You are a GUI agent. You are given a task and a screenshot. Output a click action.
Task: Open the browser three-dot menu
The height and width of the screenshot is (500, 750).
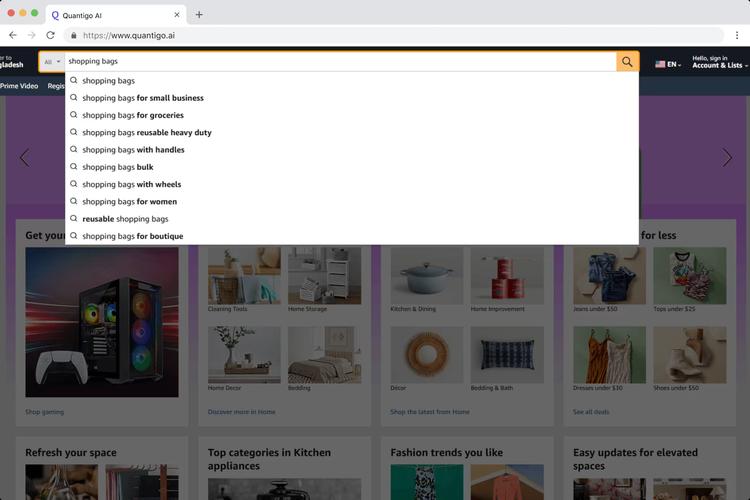(x=737, y=35)
